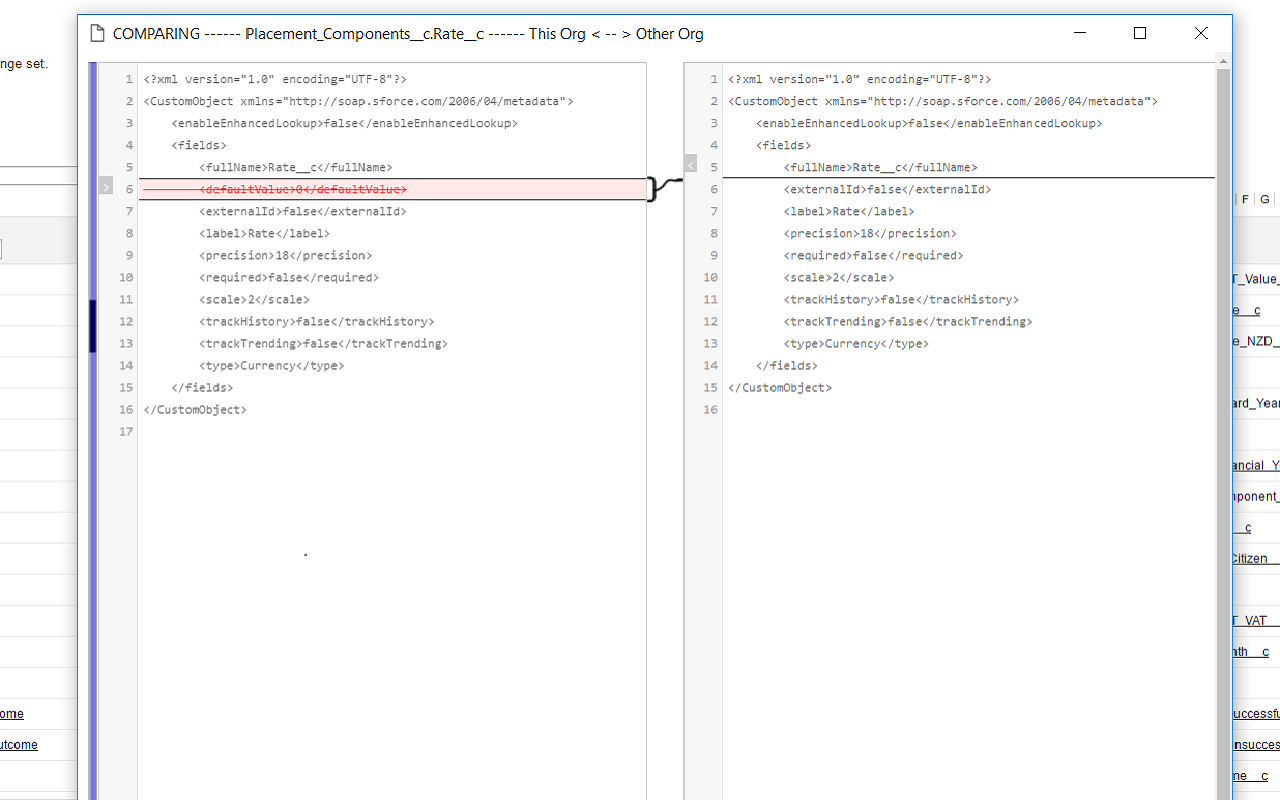Click the "ard_Year" link on the right edge

pos(1255,403)
